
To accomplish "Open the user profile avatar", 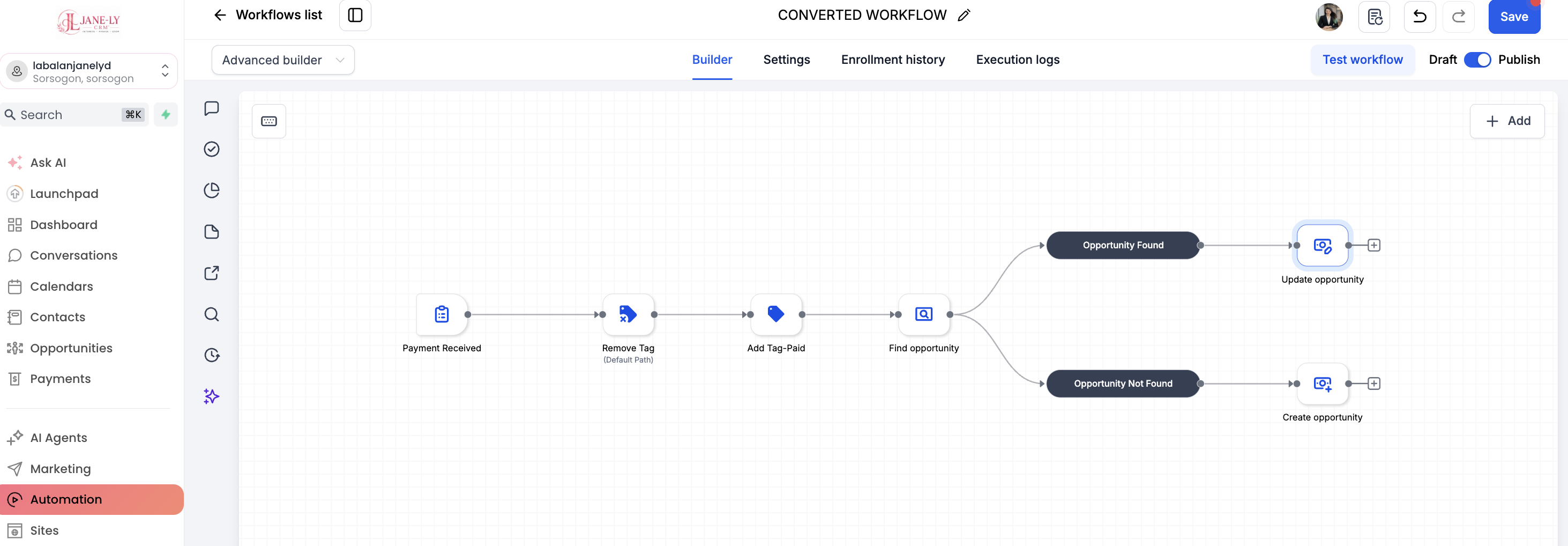I will pos(1329,17).
